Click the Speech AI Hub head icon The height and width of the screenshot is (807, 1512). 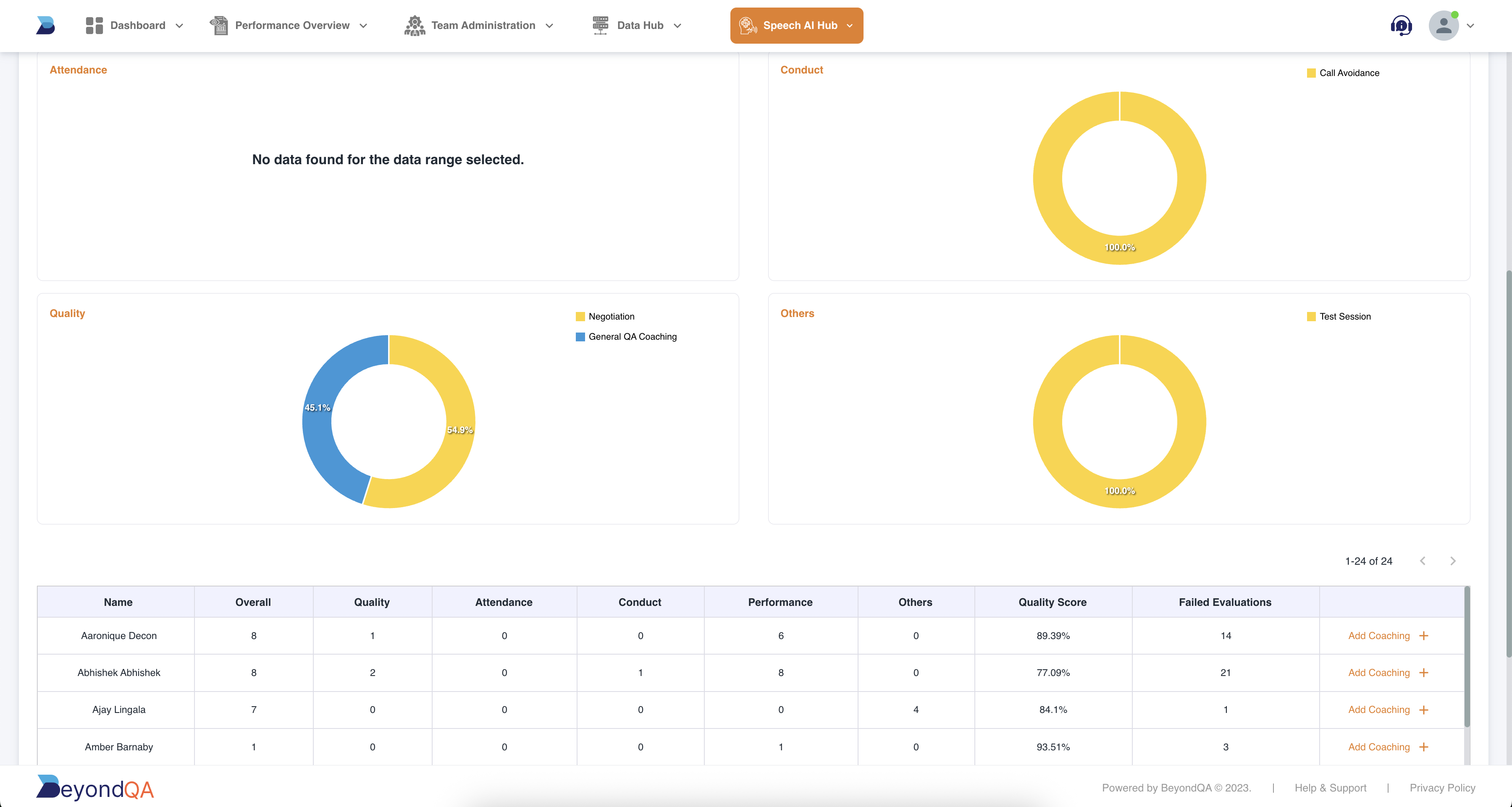pyautogui.click(x=747, y=25)
